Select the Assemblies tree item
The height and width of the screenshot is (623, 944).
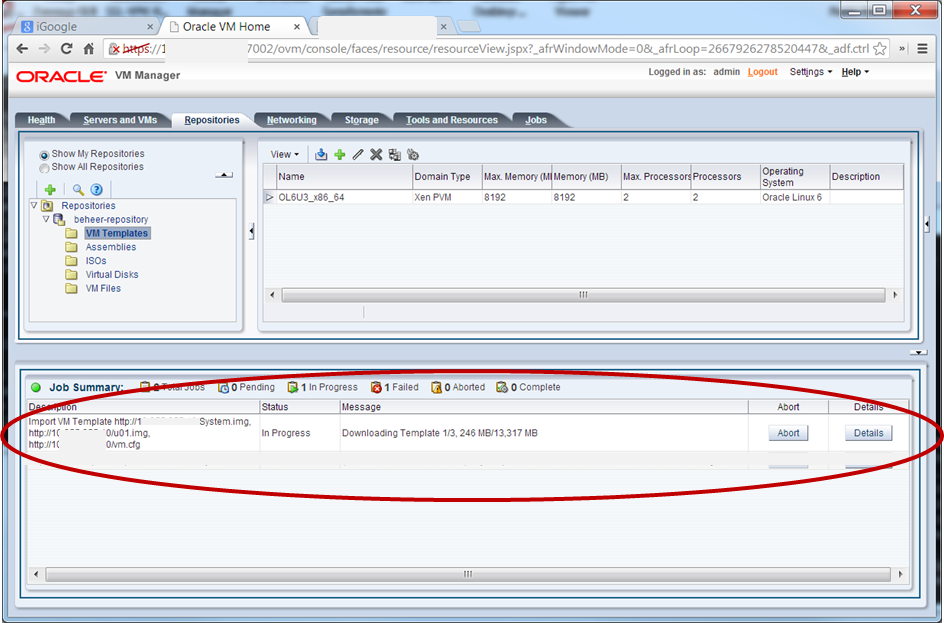click(x=111, y=247)
